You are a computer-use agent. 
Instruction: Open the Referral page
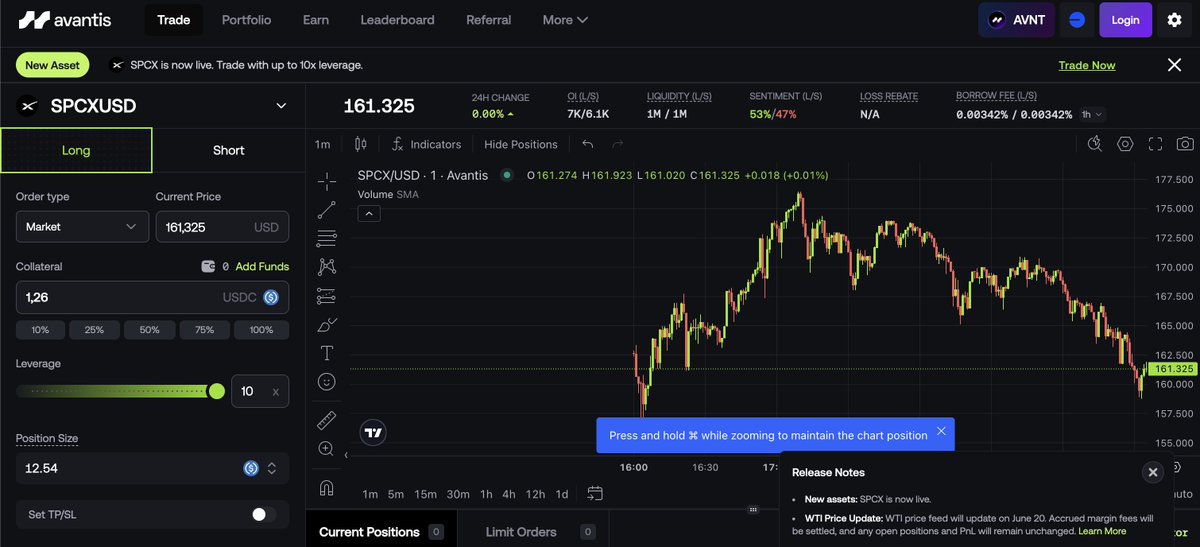click(x=489, y=20)
